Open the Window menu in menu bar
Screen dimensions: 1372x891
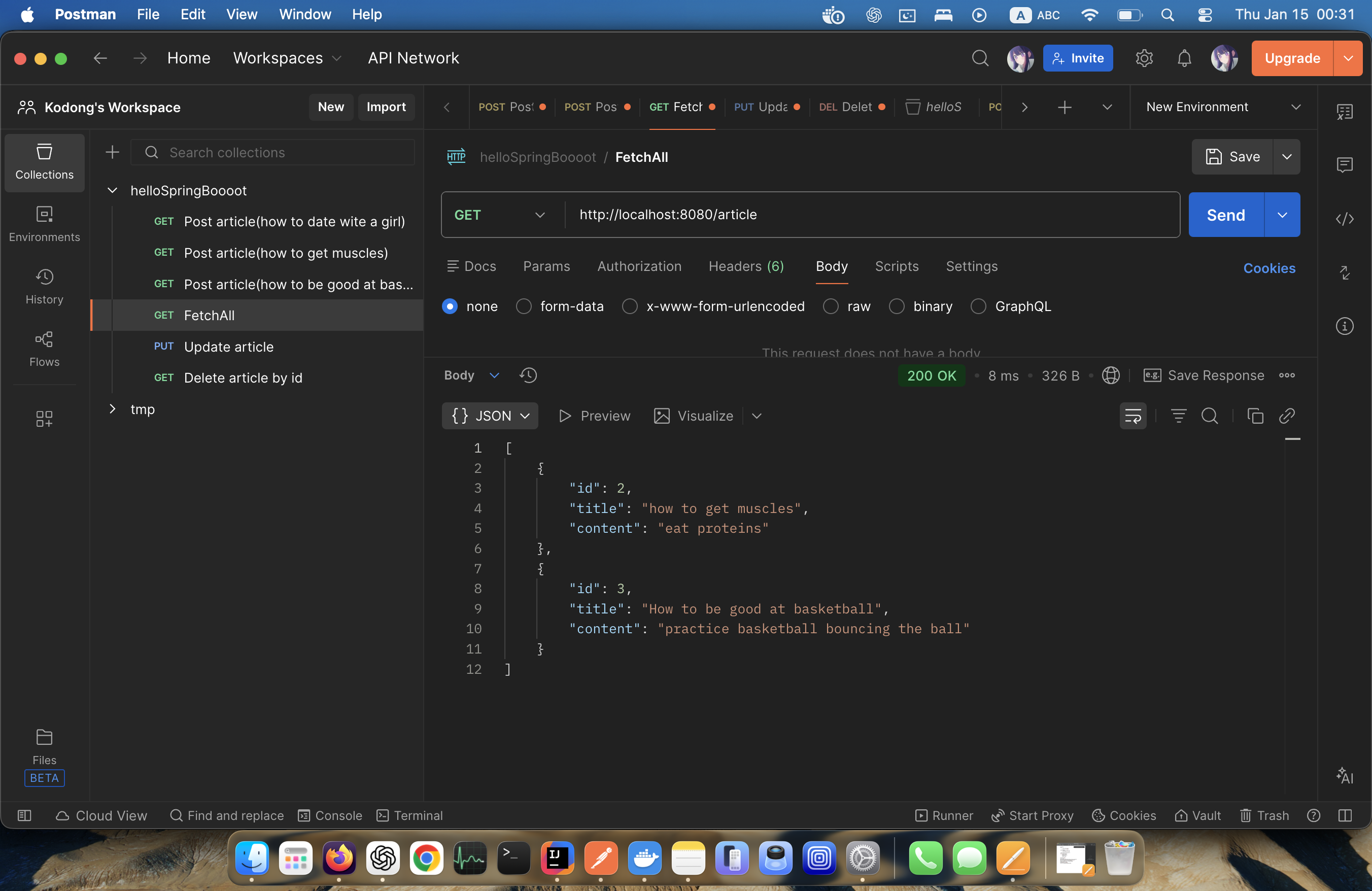(304, 14)
